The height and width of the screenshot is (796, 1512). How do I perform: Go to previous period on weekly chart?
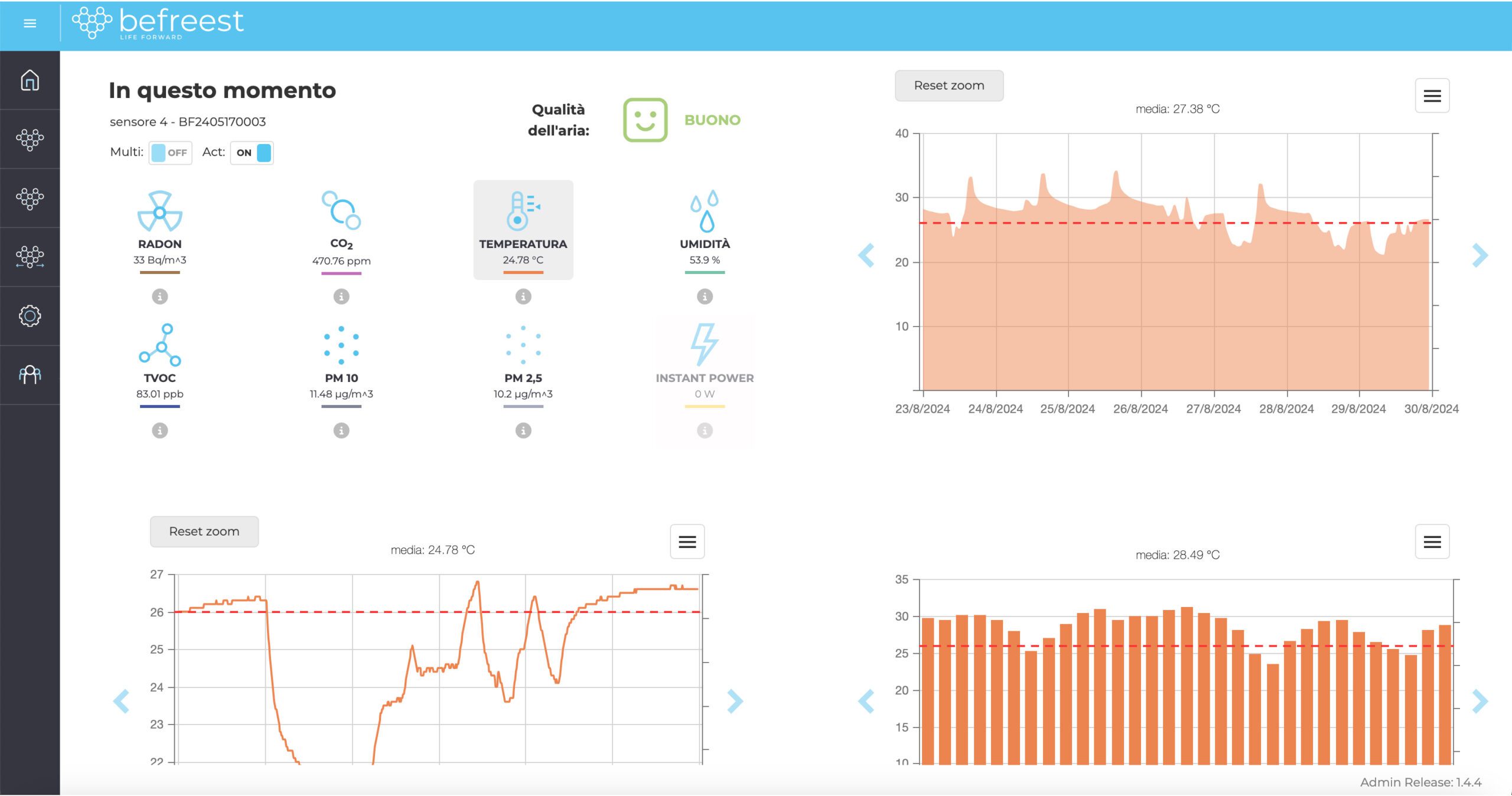coord(866,256)
